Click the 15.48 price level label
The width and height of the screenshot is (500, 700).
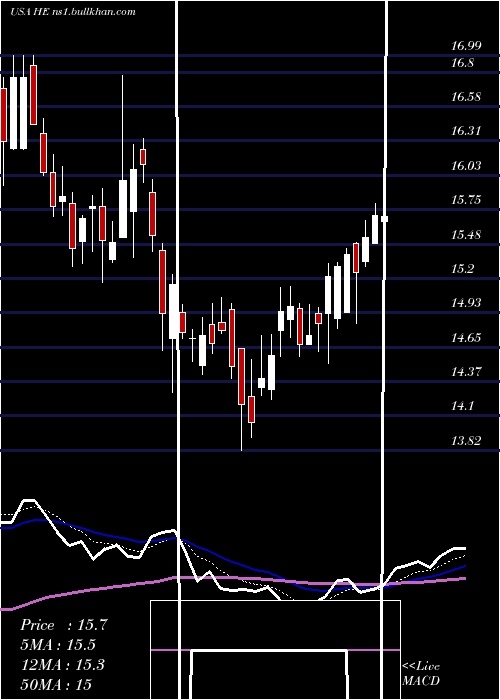pyautogui.click(x=466, y=234)
